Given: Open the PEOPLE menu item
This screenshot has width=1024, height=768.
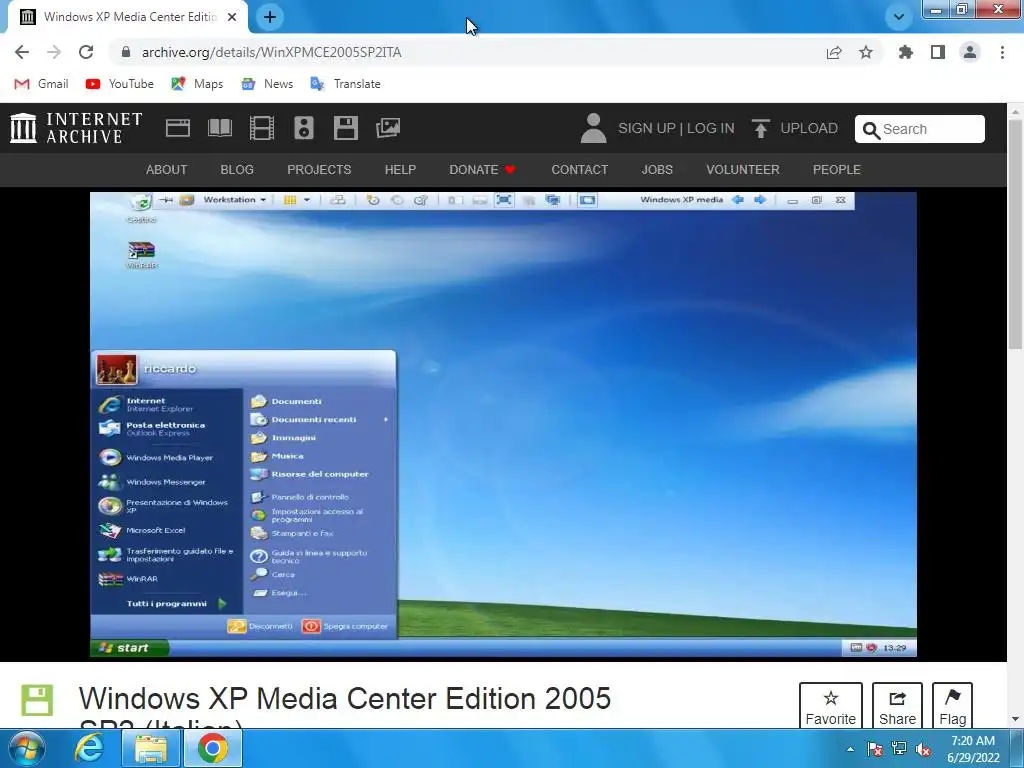Looking at the screenshot, I should pyautogui.click(x=837, y=170).
